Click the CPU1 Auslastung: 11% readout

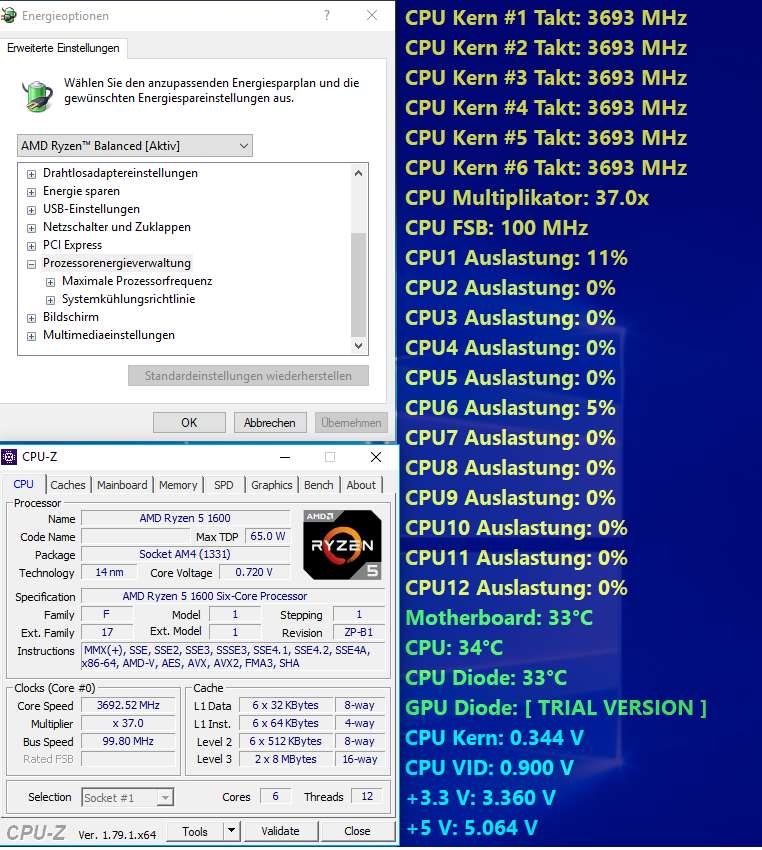coord(516,258)
